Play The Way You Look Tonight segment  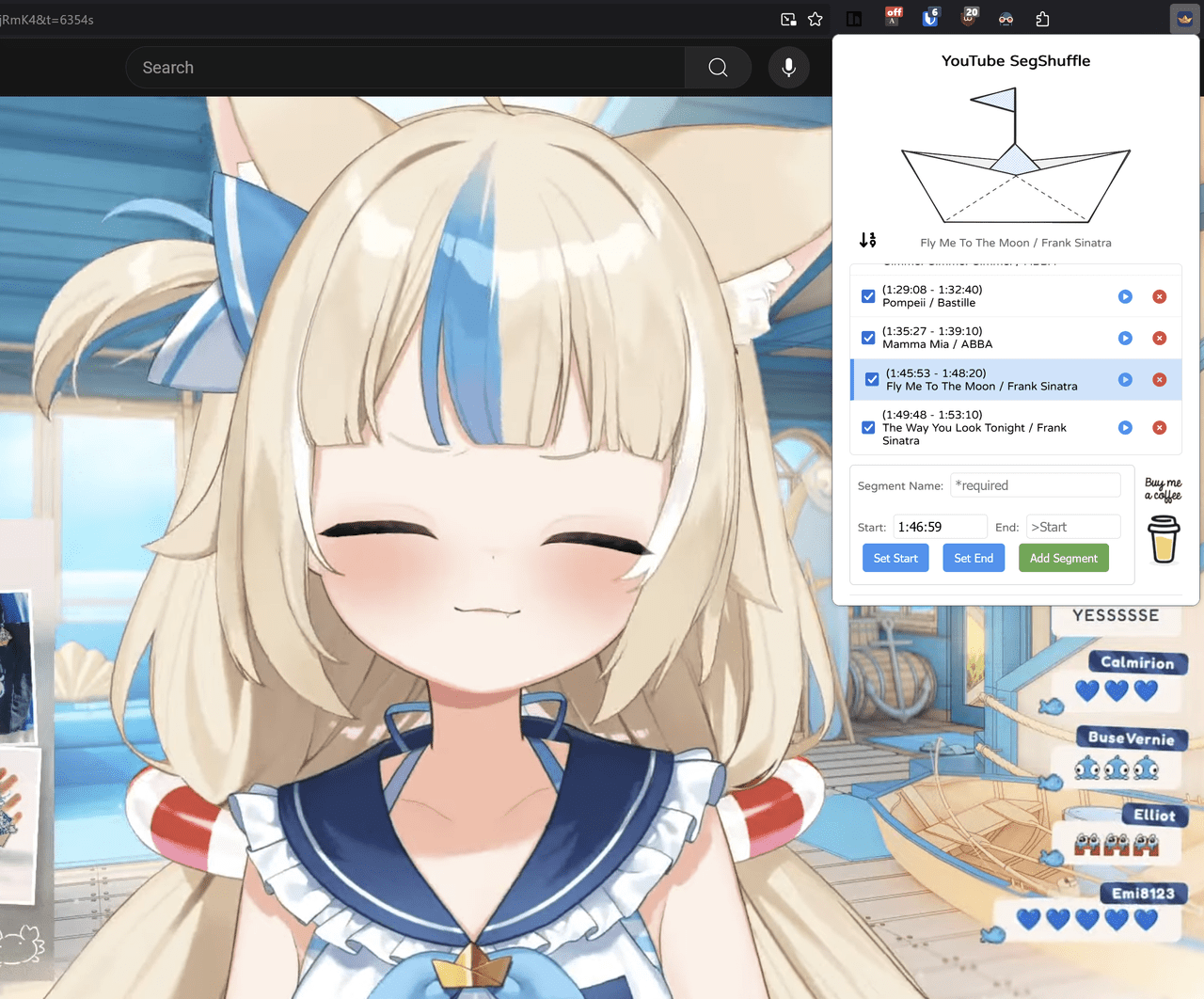click(x=1125, y=427)
